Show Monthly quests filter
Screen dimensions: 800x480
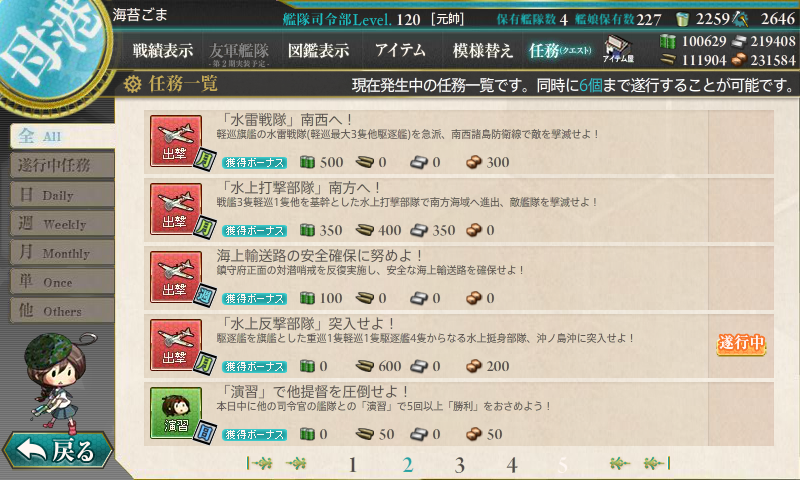pyautogui.click(x=62, y=252)
